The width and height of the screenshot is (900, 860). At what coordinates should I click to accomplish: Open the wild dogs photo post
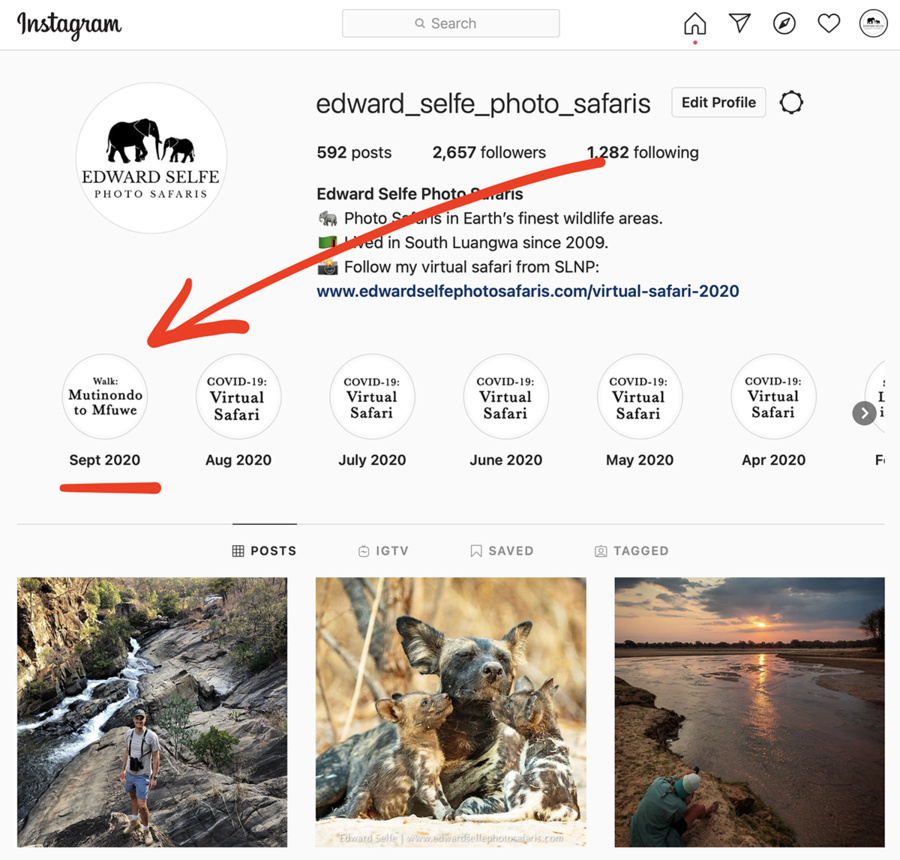click(x=451, y=712)
